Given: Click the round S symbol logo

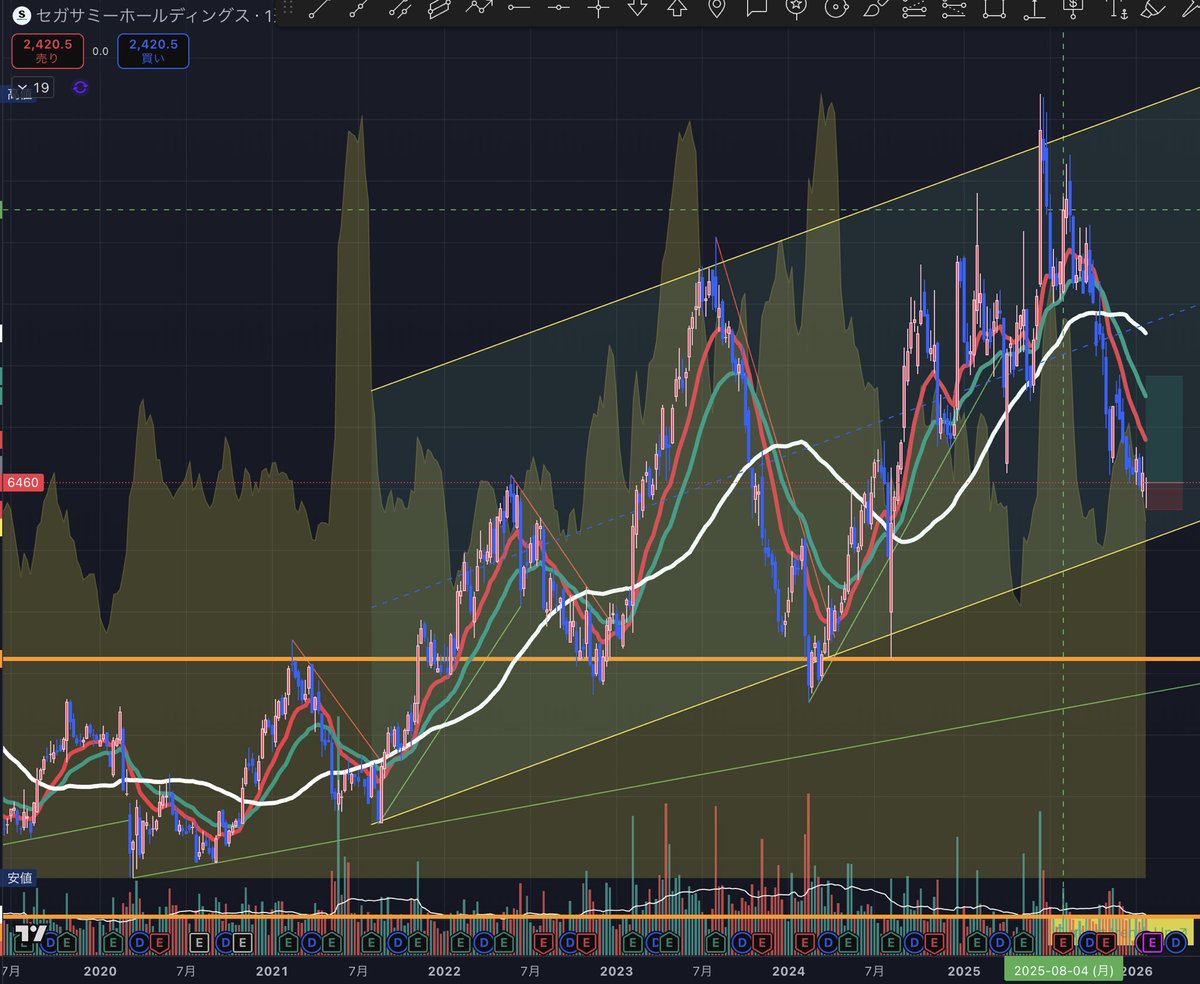Looking at the screenshot, I should [22, 15].
